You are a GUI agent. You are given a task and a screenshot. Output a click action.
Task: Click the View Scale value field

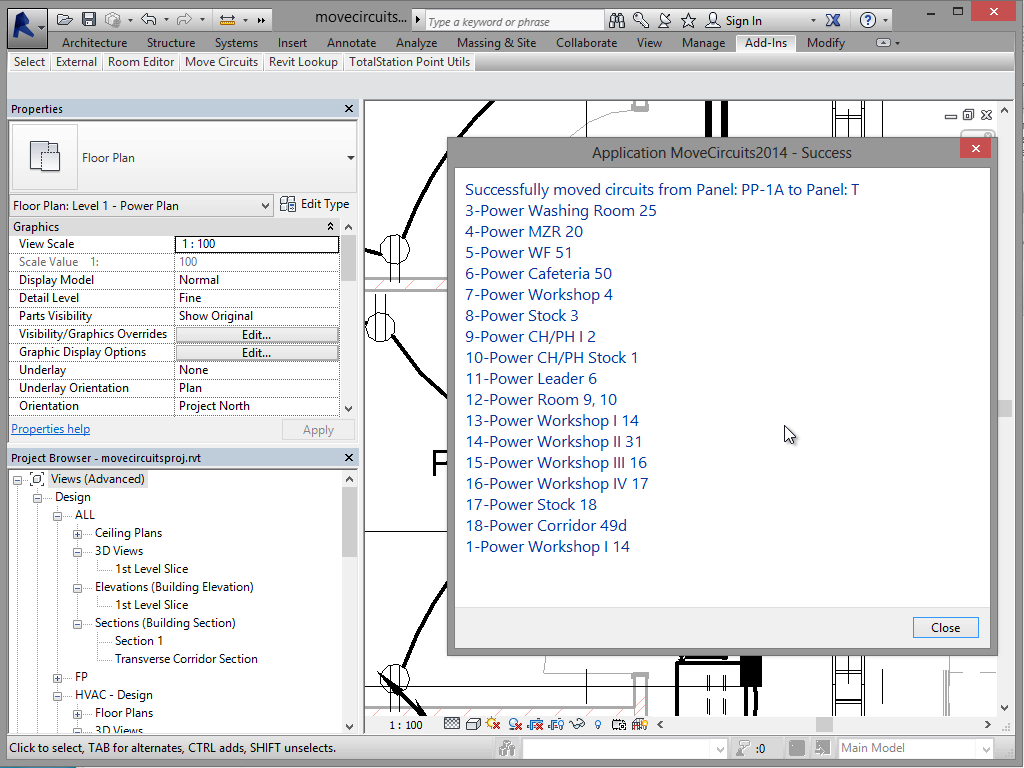point(257,244)
